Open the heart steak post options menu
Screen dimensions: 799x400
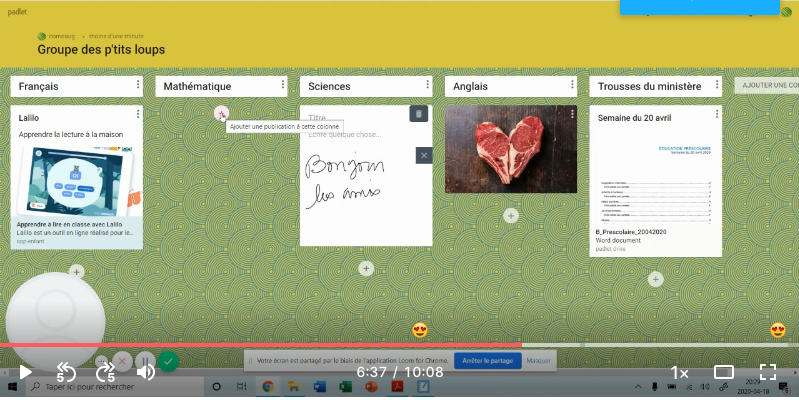coord(572,114)
